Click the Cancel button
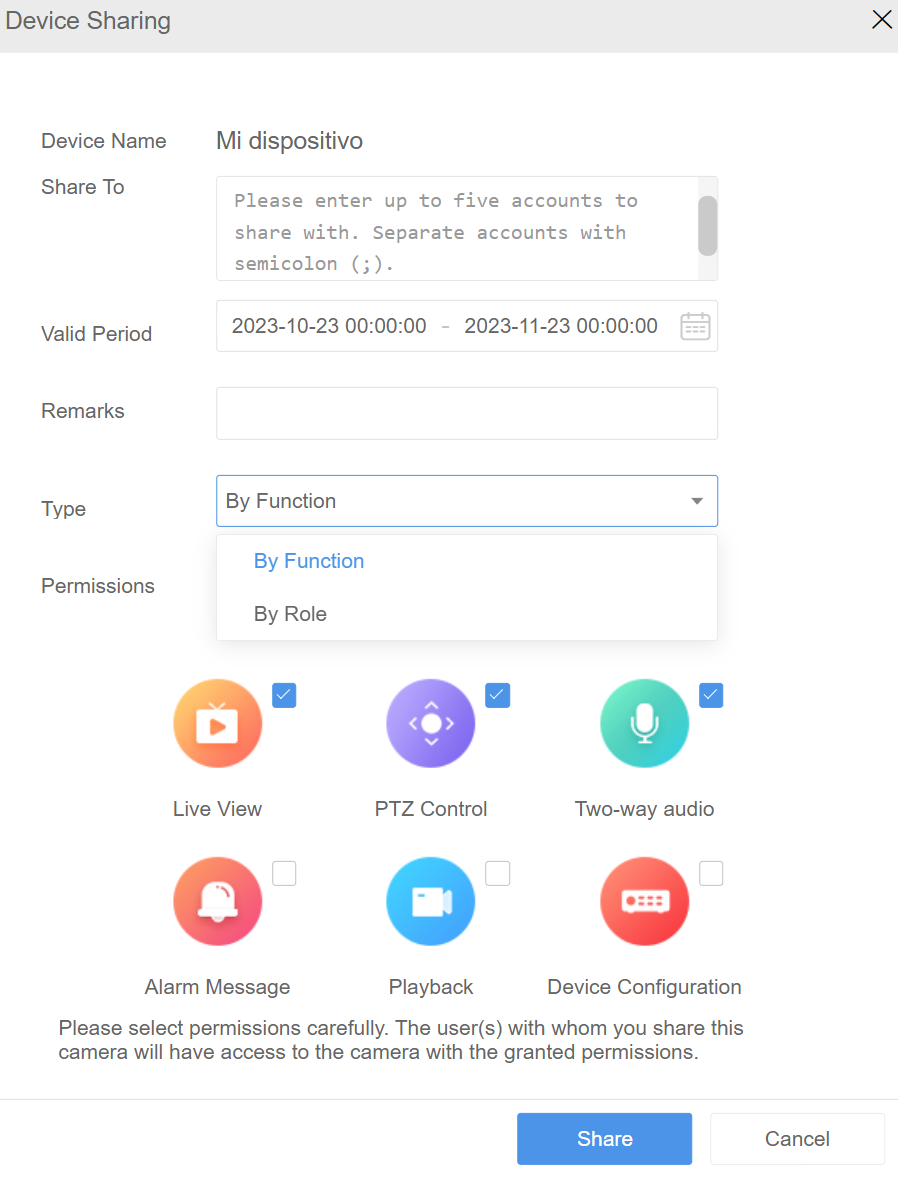This screenshot has height=1178, width=898. pyautogui.click(x=797, y=1138)
